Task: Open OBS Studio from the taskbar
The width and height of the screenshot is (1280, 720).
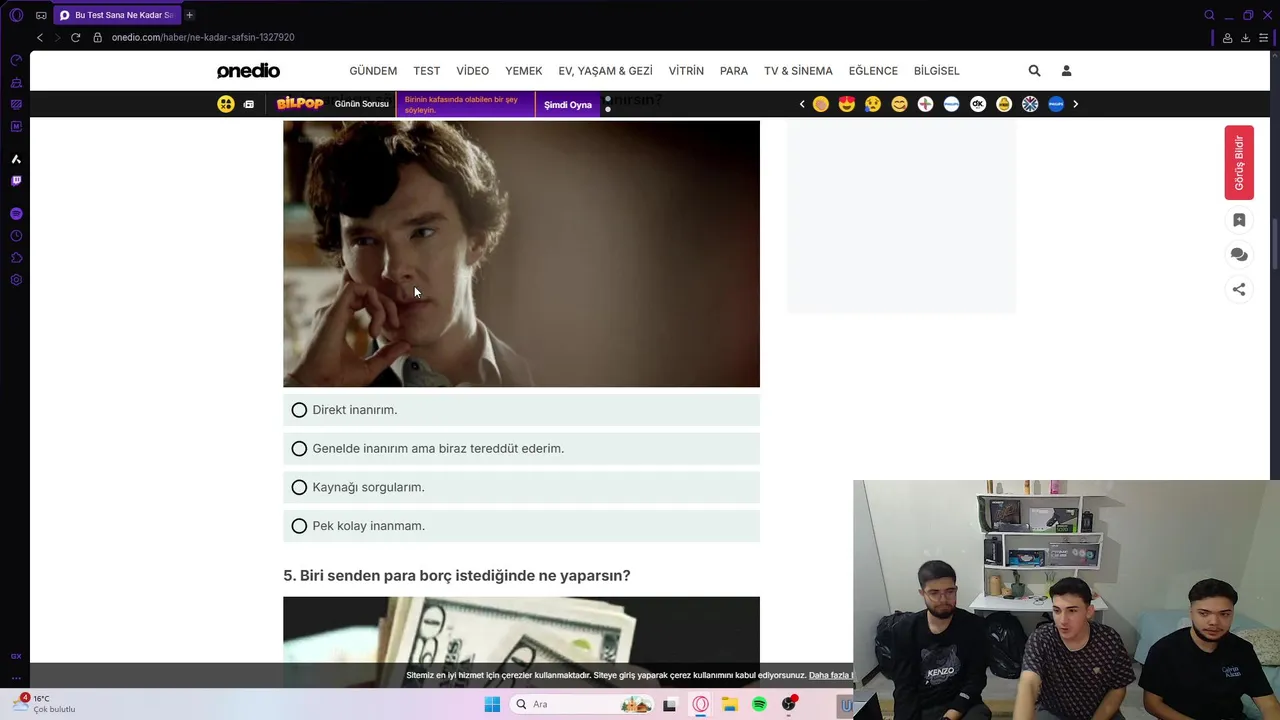Action: pos(790,704)
